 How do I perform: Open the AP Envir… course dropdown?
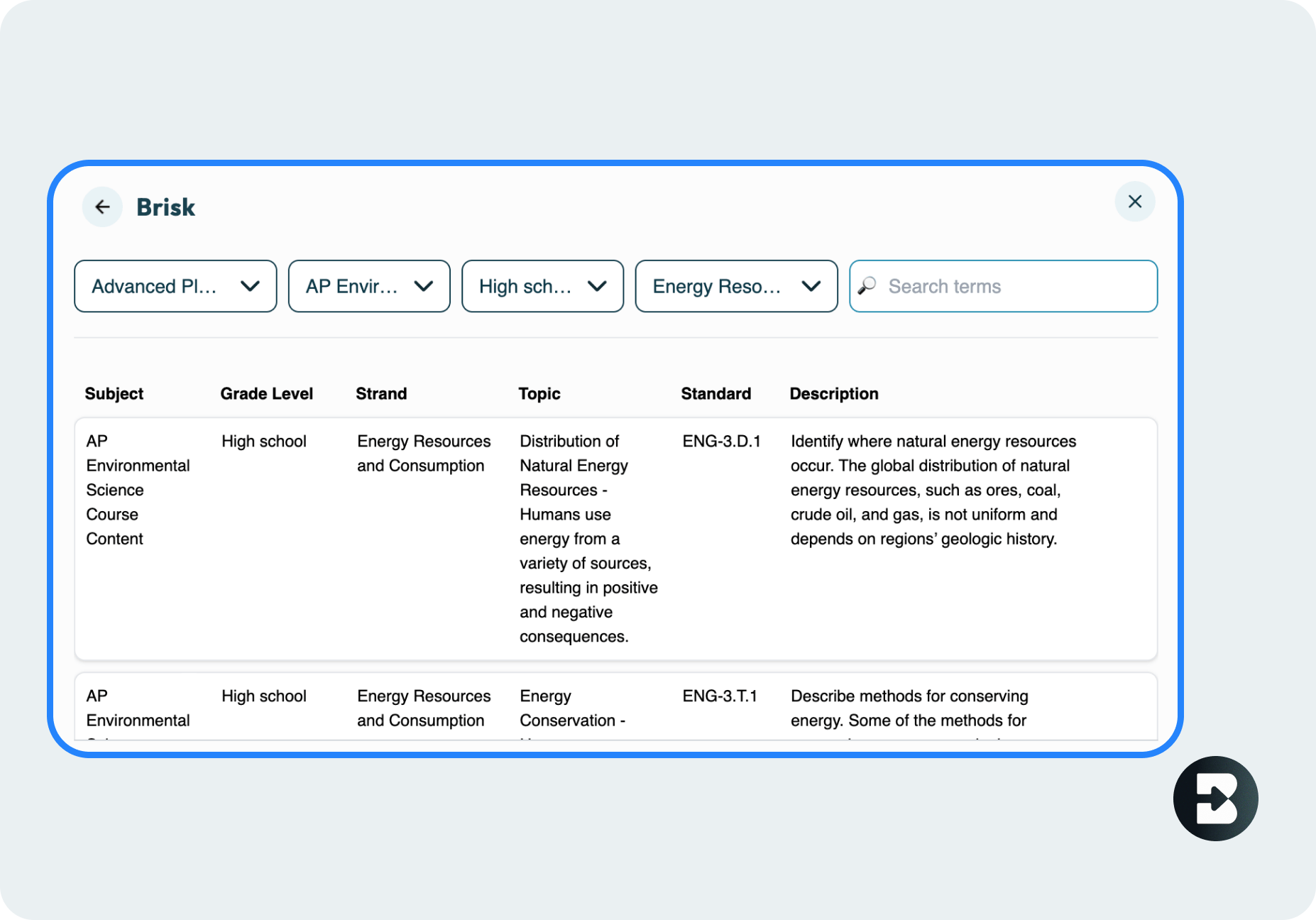369,286
